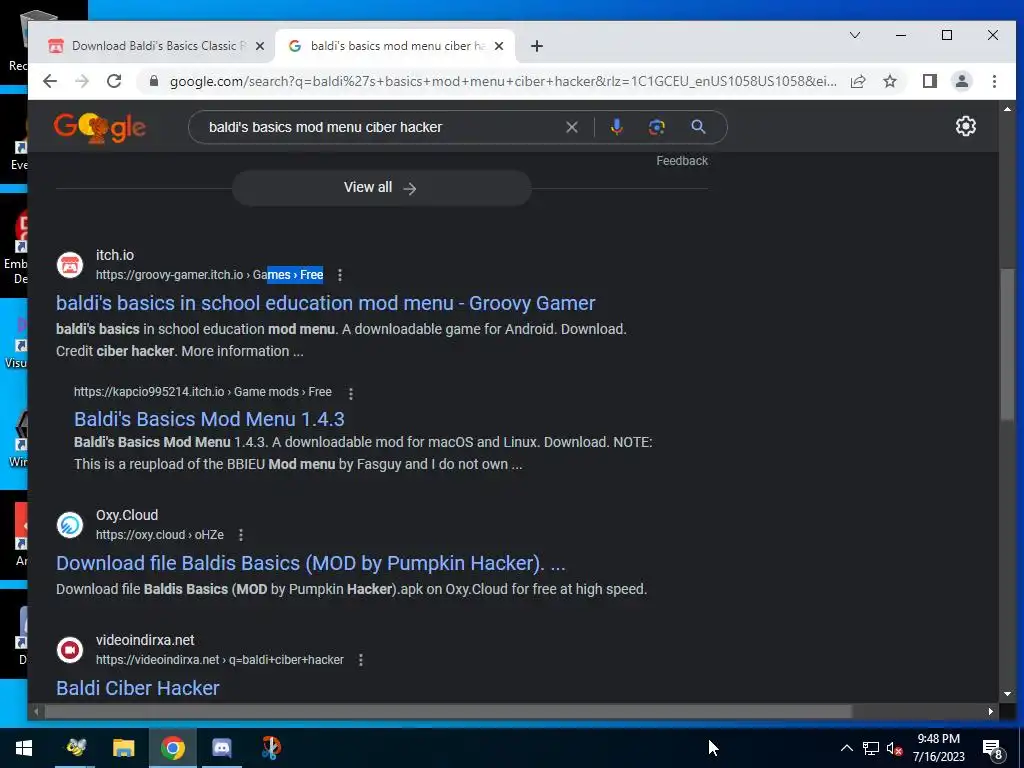Open new tab with plus button
The image size is (1024, 768).
pyautogui.click(x=536, y=46)
